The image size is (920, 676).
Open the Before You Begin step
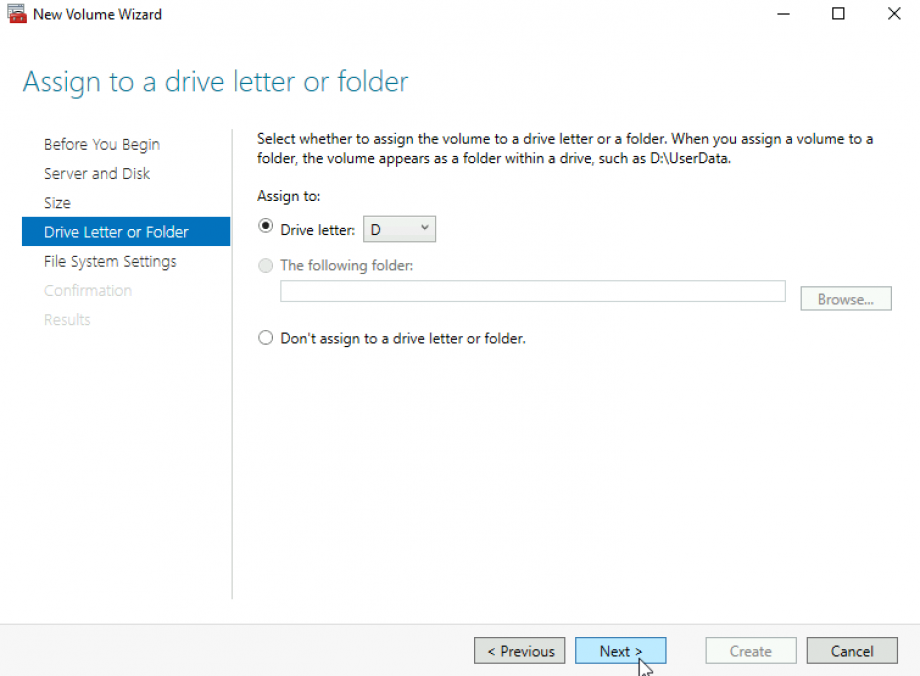tap(101, 144)
